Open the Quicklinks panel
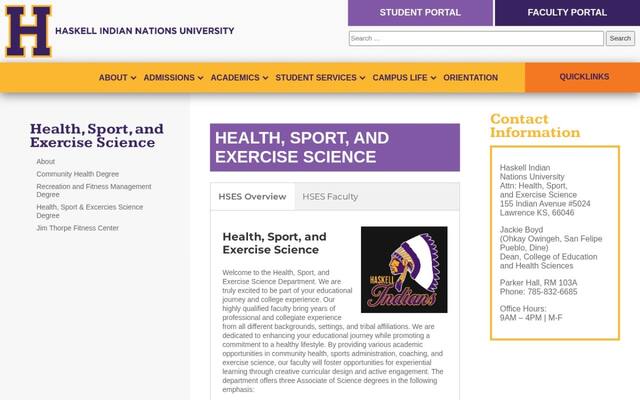The height and width of the screenshot is (400, 640). [x=584, y=77]
